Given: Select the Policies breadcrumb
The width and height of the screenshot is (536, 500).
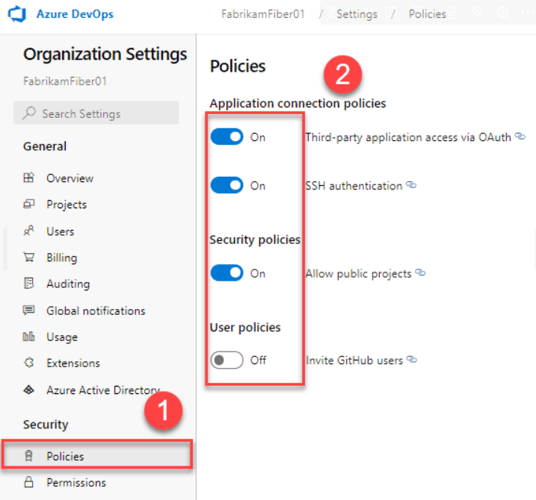Looking at the screenshot, I should point(427,14).
